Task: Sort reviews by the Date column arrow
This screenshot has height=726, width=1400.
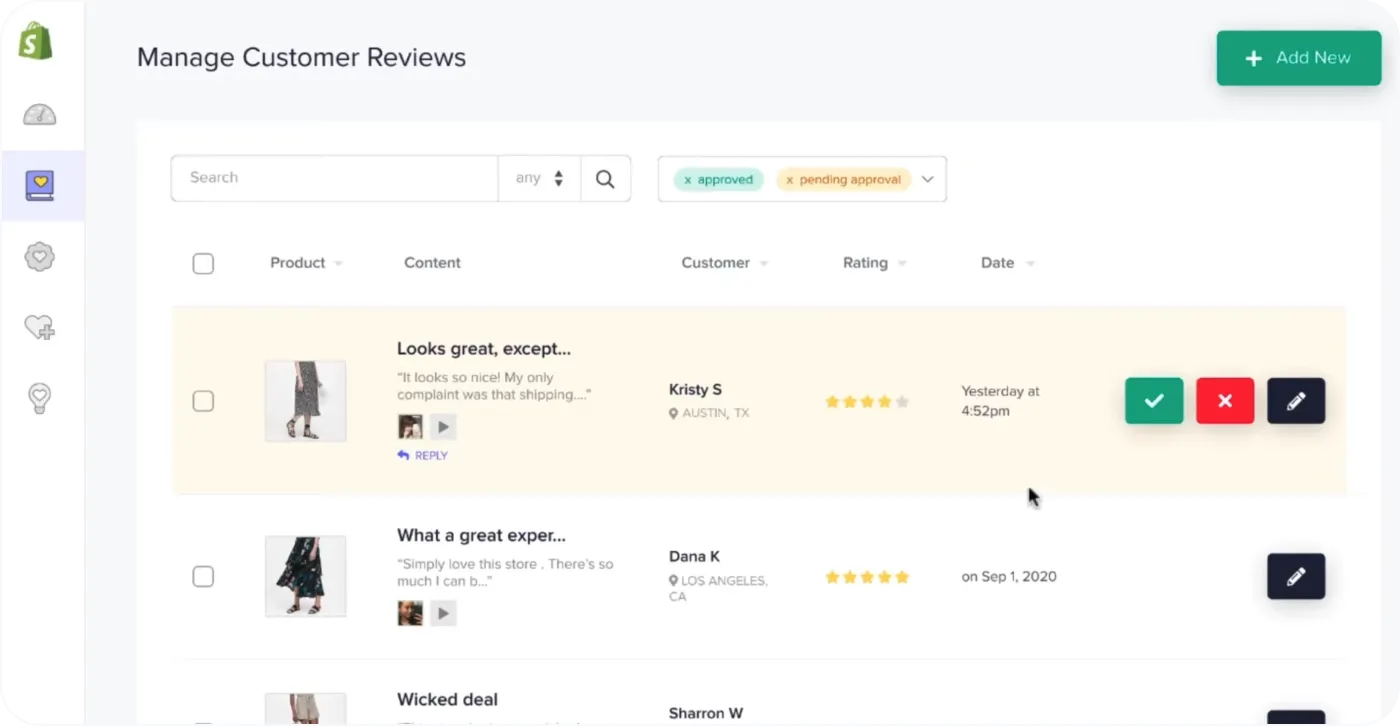Action: click(1031, 263)
